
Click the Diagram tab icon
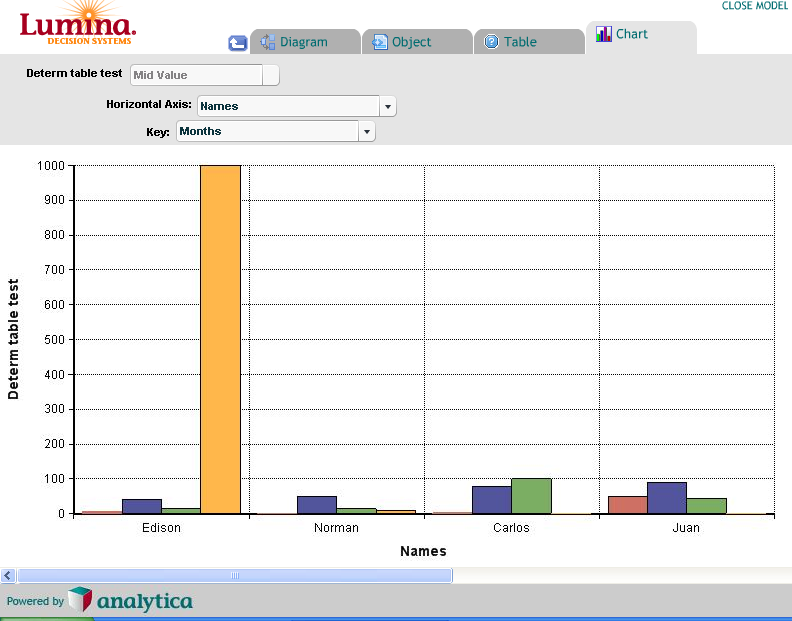(268, 42)
